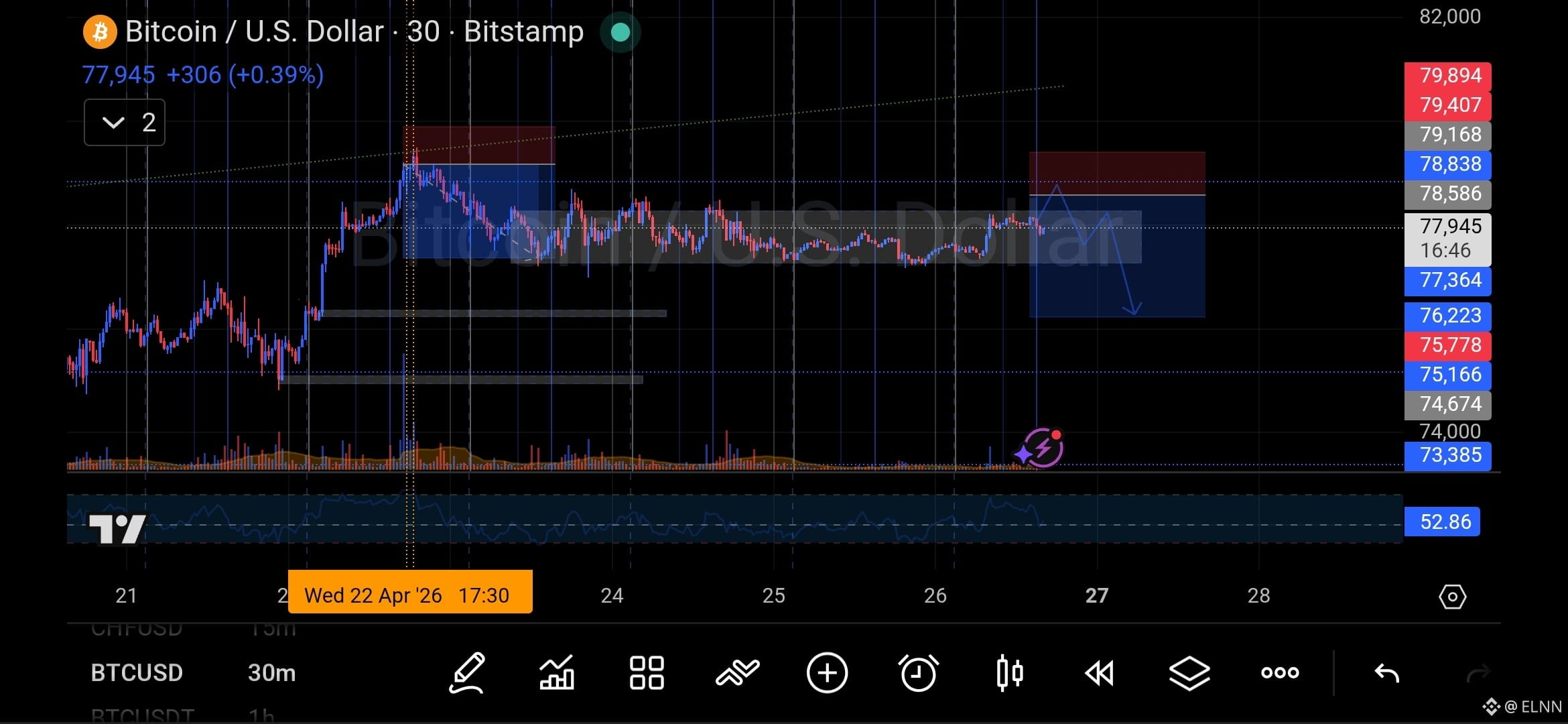1568x724 pixels.
Task: Tap the green market status dot
Action: pyautogui.click(x=620, y=32)
